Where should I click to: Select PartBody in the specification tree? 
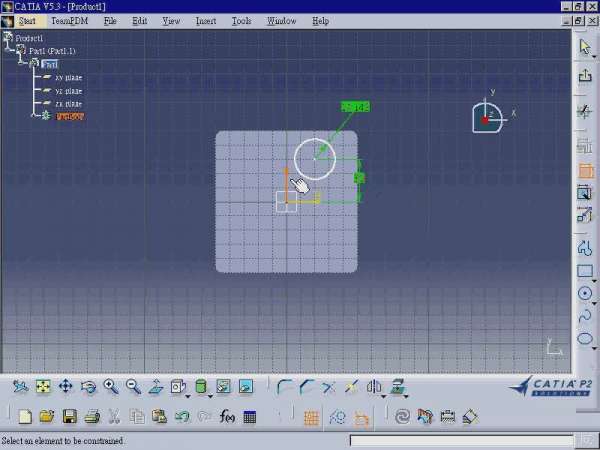point(70,116)
